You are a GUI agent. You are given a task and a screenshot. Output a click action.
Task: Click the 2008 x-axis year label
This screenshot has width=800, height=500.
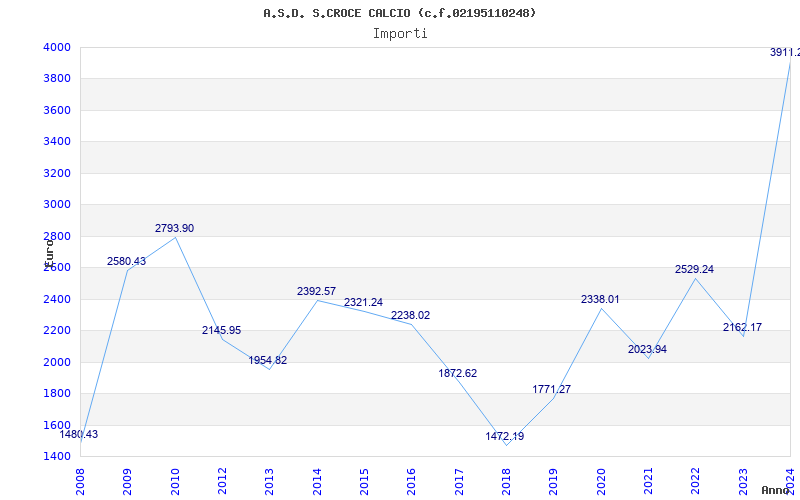tap(81, 482)
